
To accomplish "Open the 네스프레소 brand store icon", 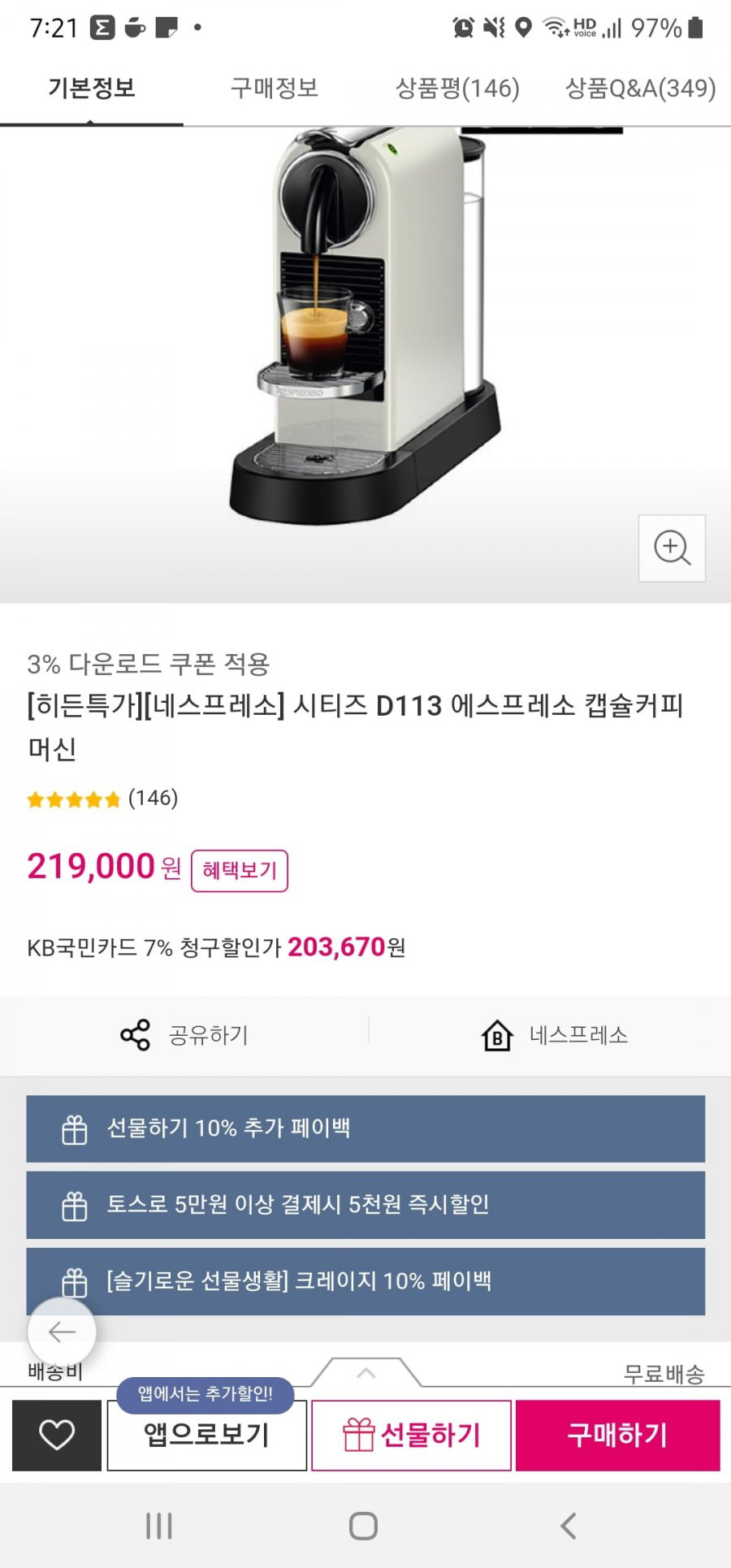I will coord(497,1035).
